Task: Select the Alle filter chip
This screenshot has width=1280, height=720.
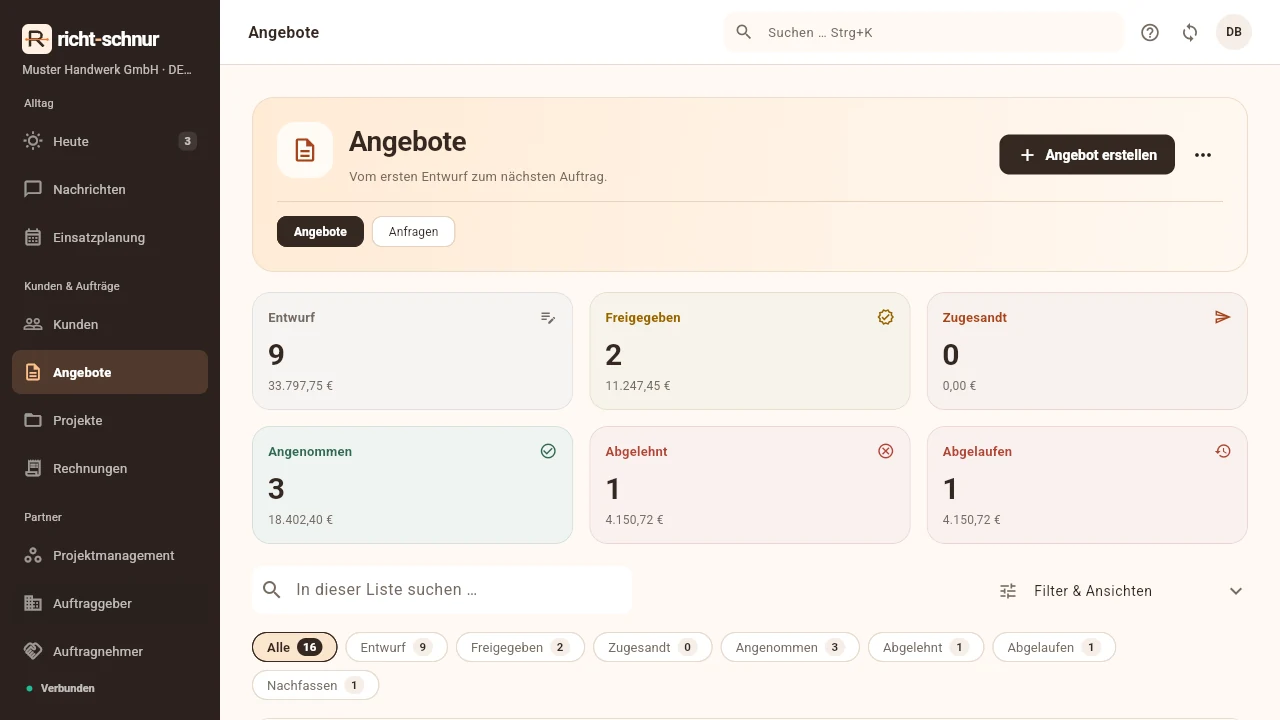Action: tap(295, 647)
